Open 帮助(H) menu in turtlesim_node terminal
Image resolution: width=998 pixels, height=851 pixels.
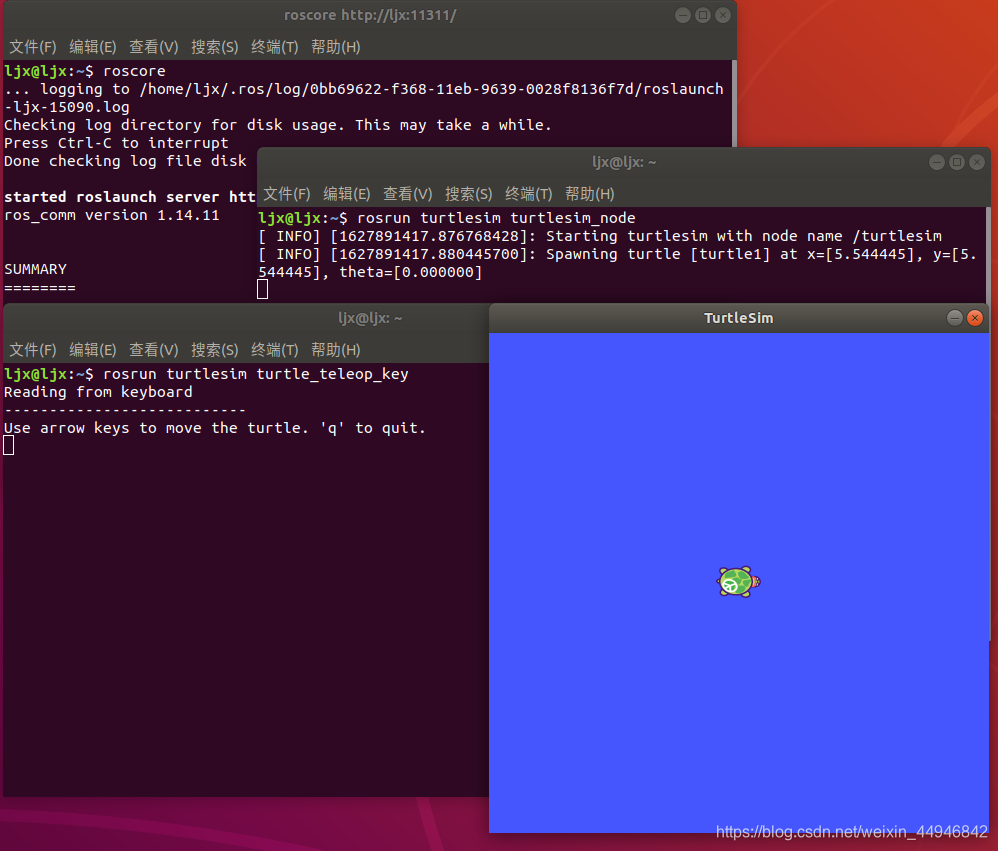(x=589, y=194)
